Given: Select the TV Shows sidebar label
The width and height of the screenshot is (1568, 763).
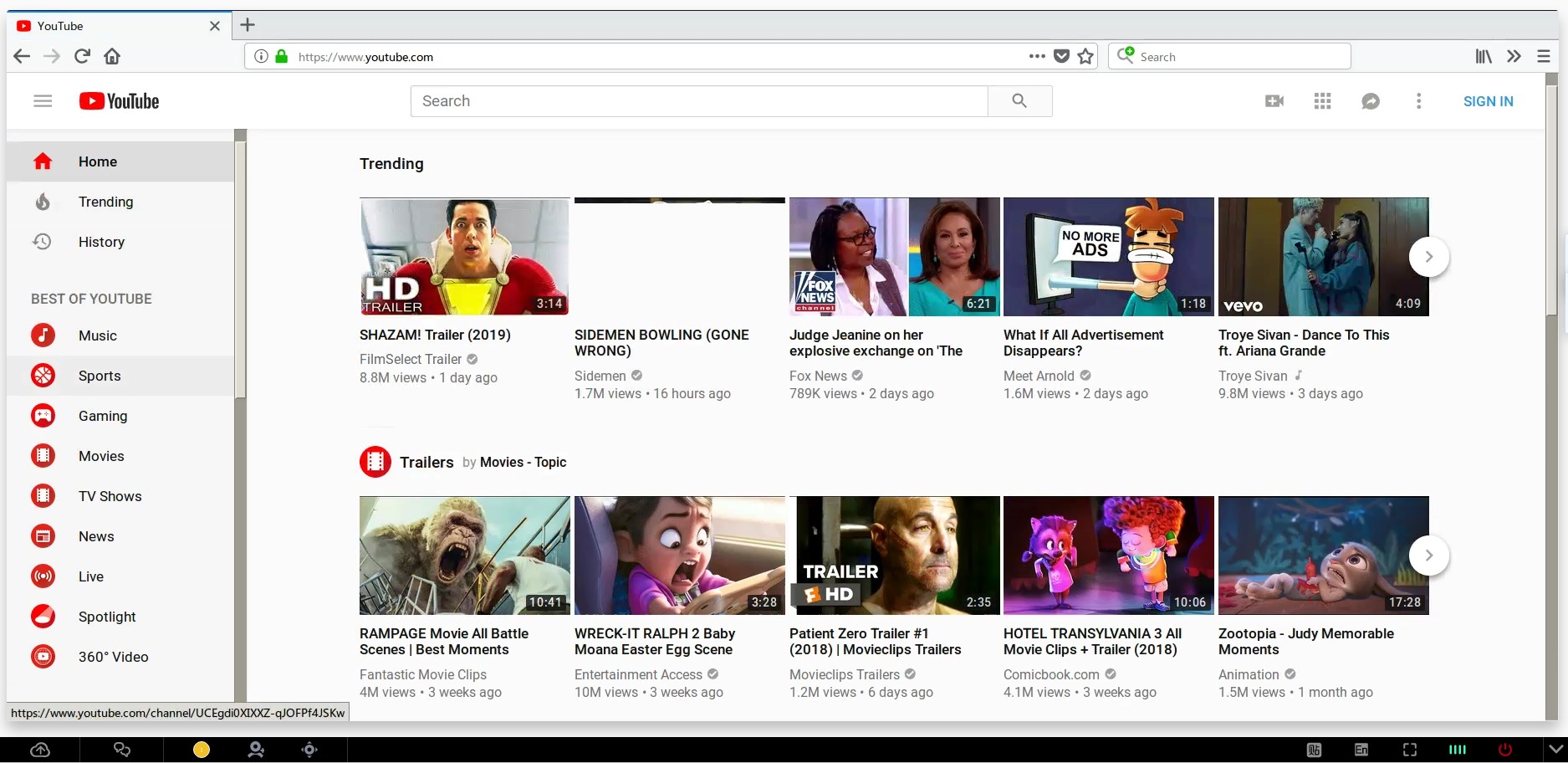Looking at the screenshot, I should tap(110, 496).
